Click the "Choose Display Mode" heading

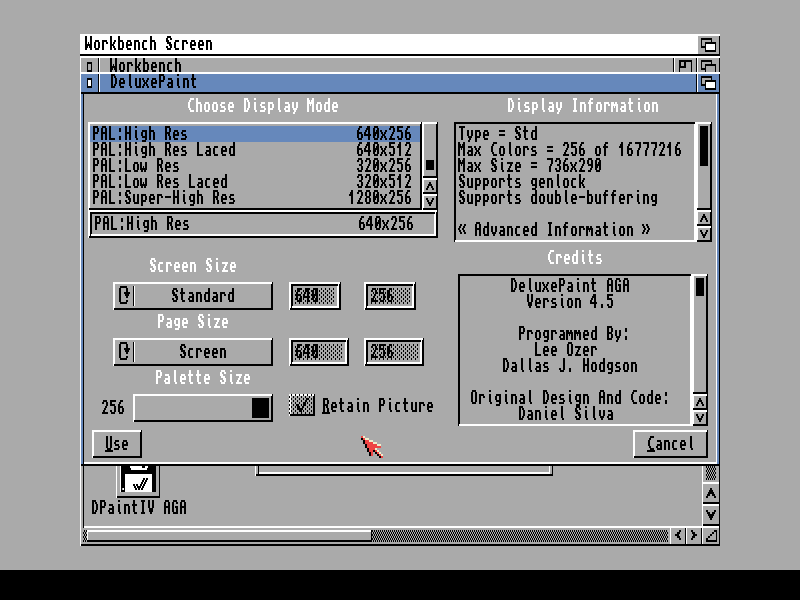point(263,106)
